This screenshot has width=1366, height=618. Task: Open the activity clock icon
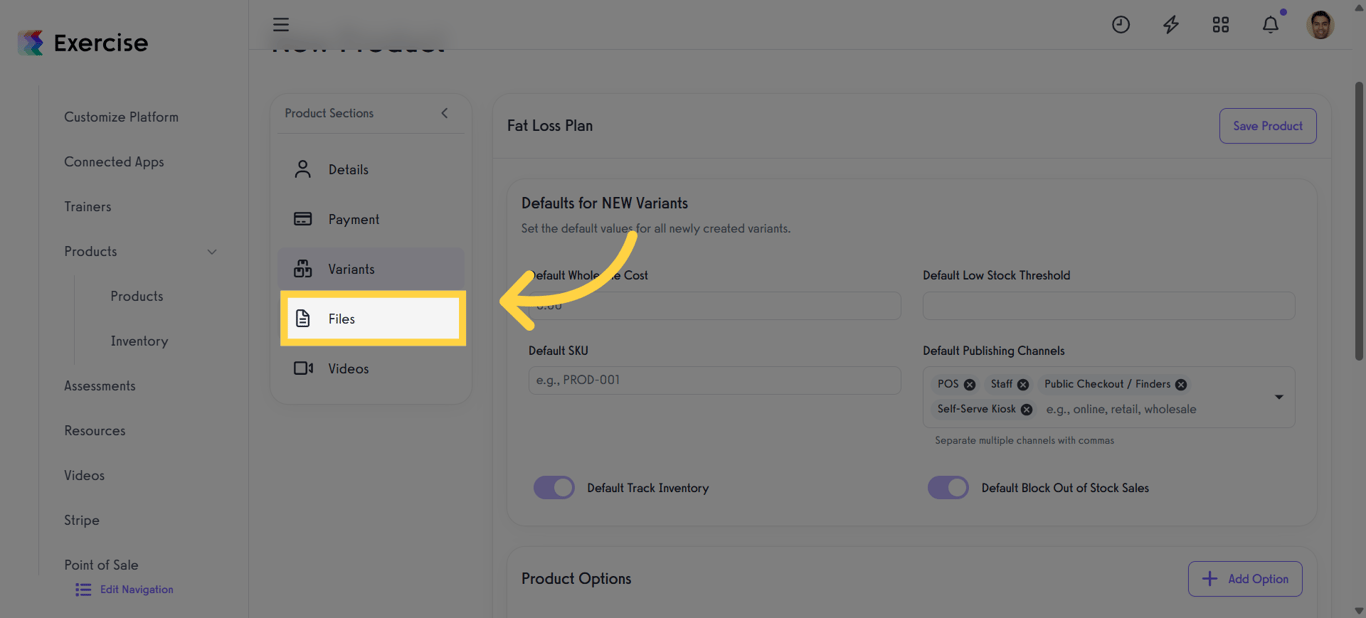[x=1120, y=24]
